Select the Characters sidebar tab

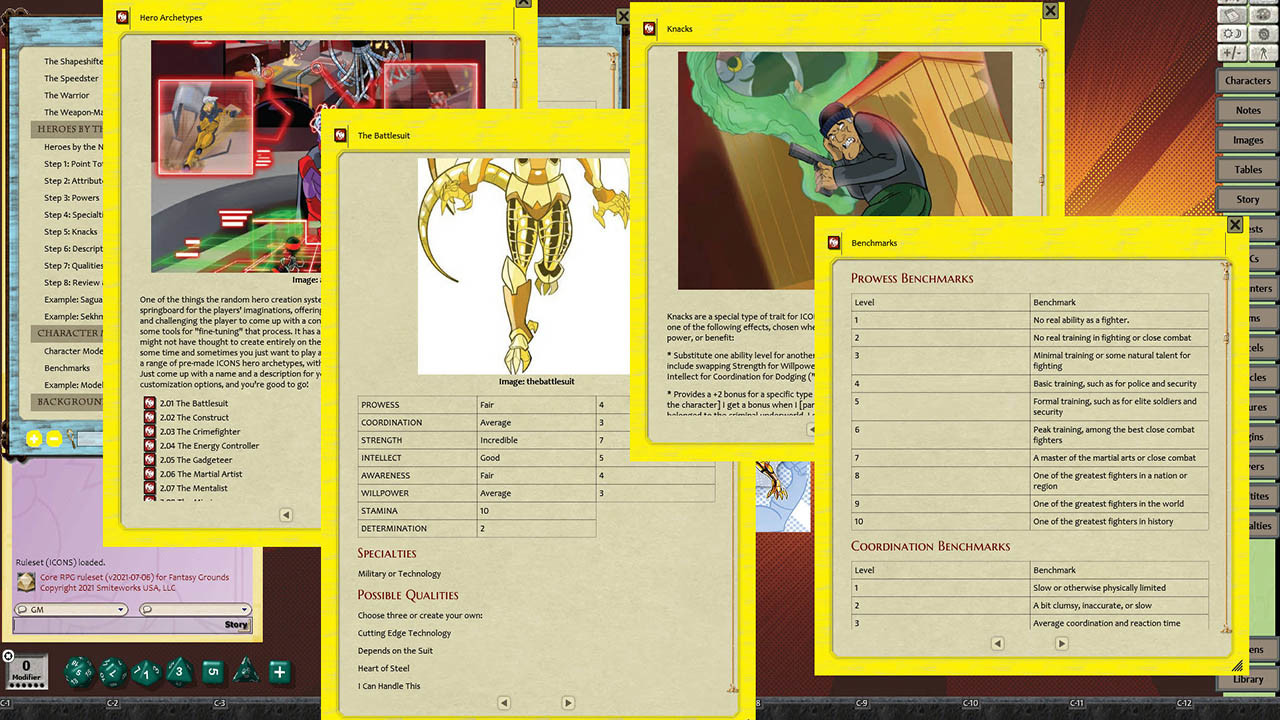click(1247, 80)
